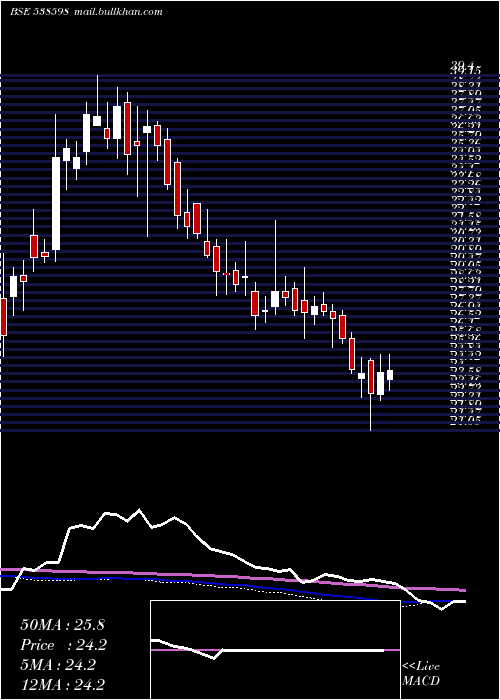Click the MACD inset chart box
The height and width of the screenshot is (700, 500).
275,650
